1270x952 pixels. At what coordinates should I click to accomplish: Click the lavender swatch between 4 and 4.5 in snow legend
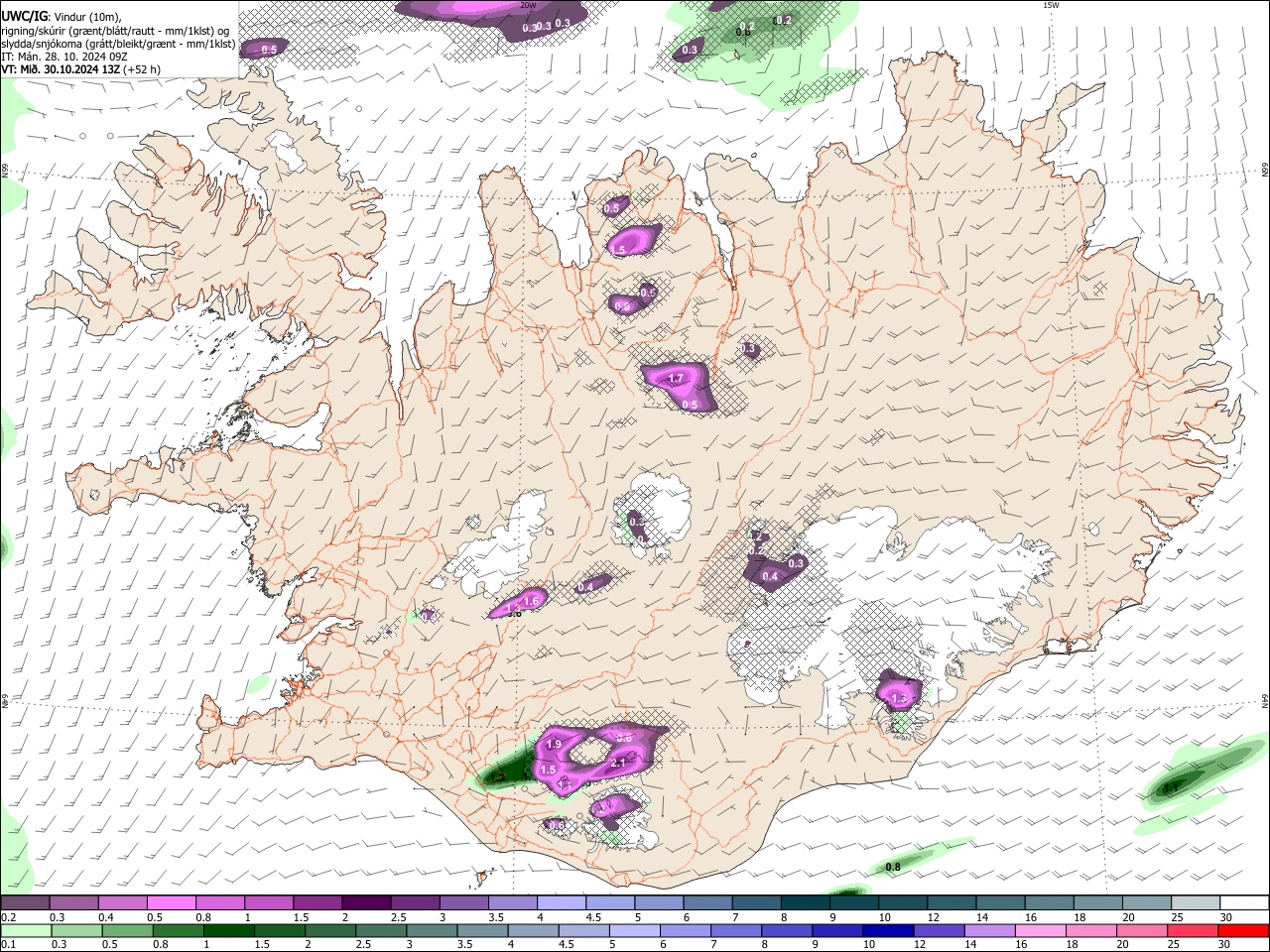pyautogui.click(x=560, y=903)
